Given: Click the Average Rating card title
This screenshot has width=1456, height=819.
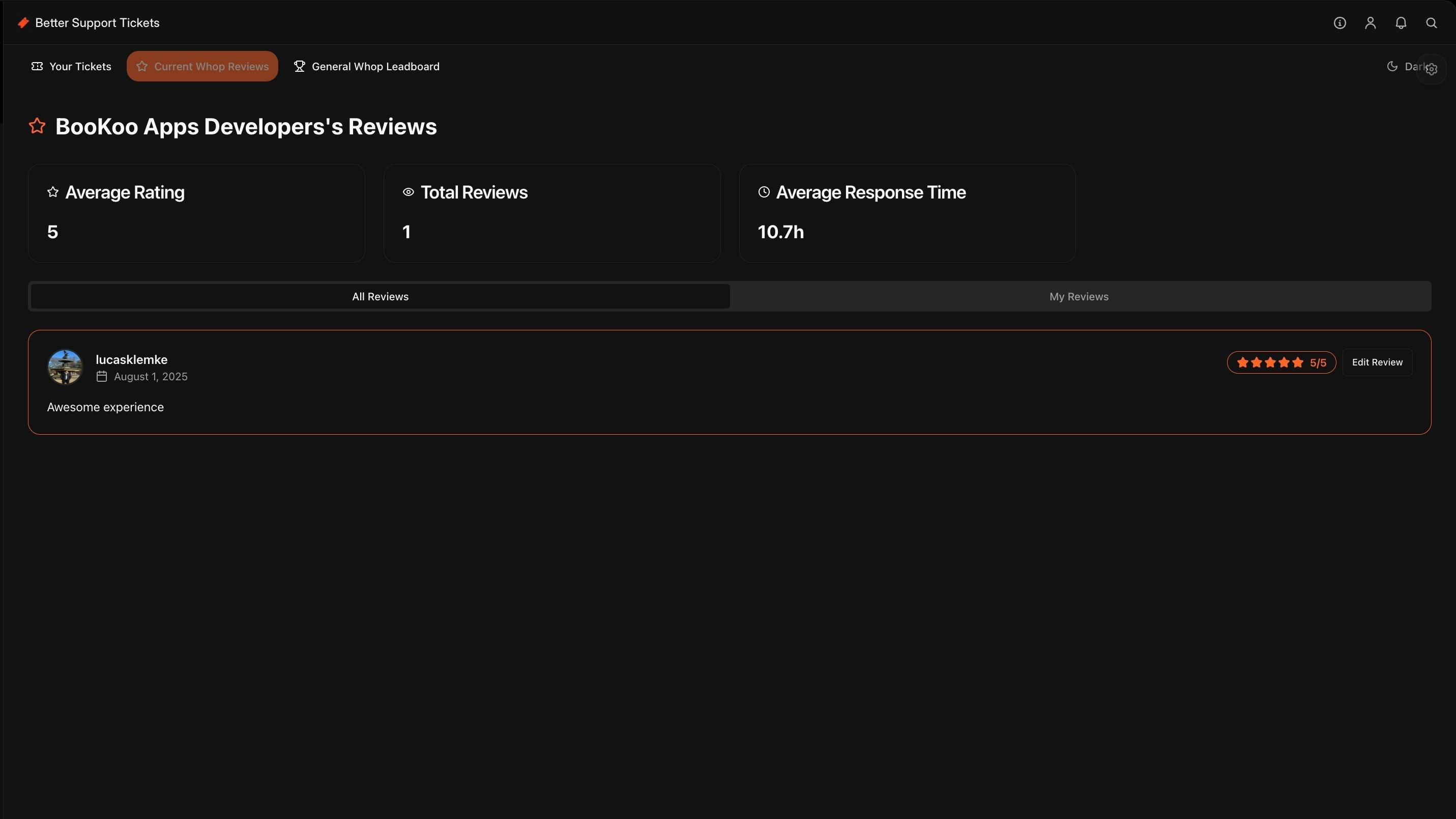Looking at the screenshot, I should (x=125, y=192).
